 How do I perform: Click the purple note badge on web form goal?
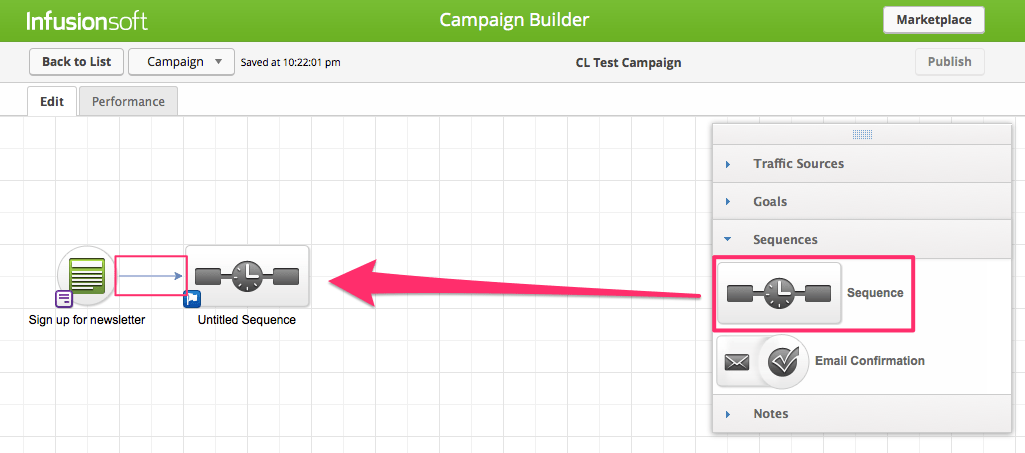pos(63,299)
